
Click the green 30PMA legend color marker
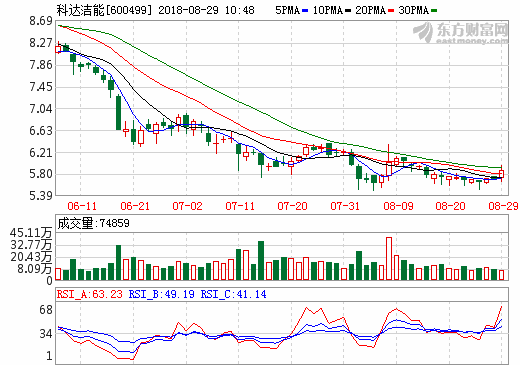(x=434, y=11)
